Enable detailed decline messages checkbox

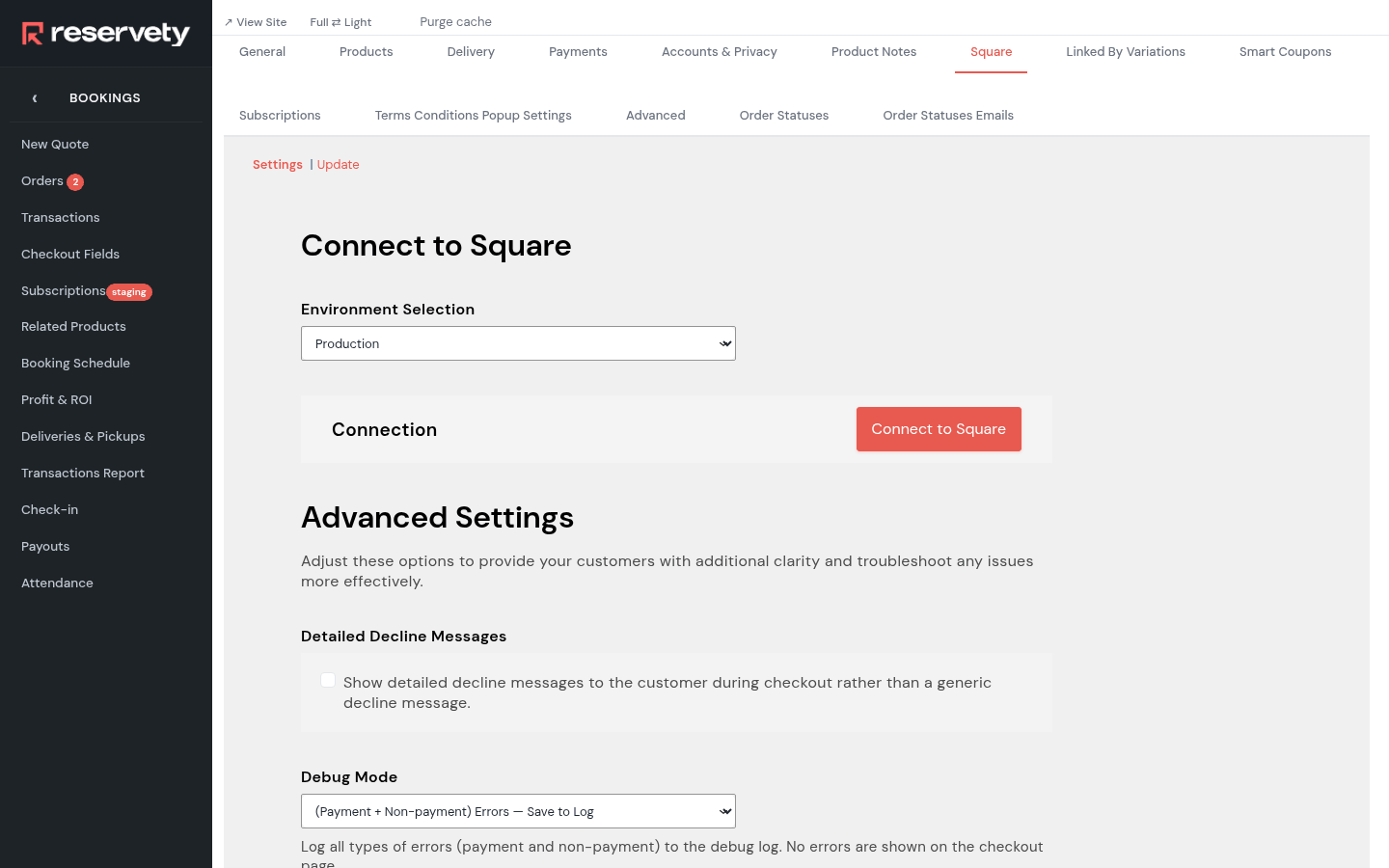point(328,681)
